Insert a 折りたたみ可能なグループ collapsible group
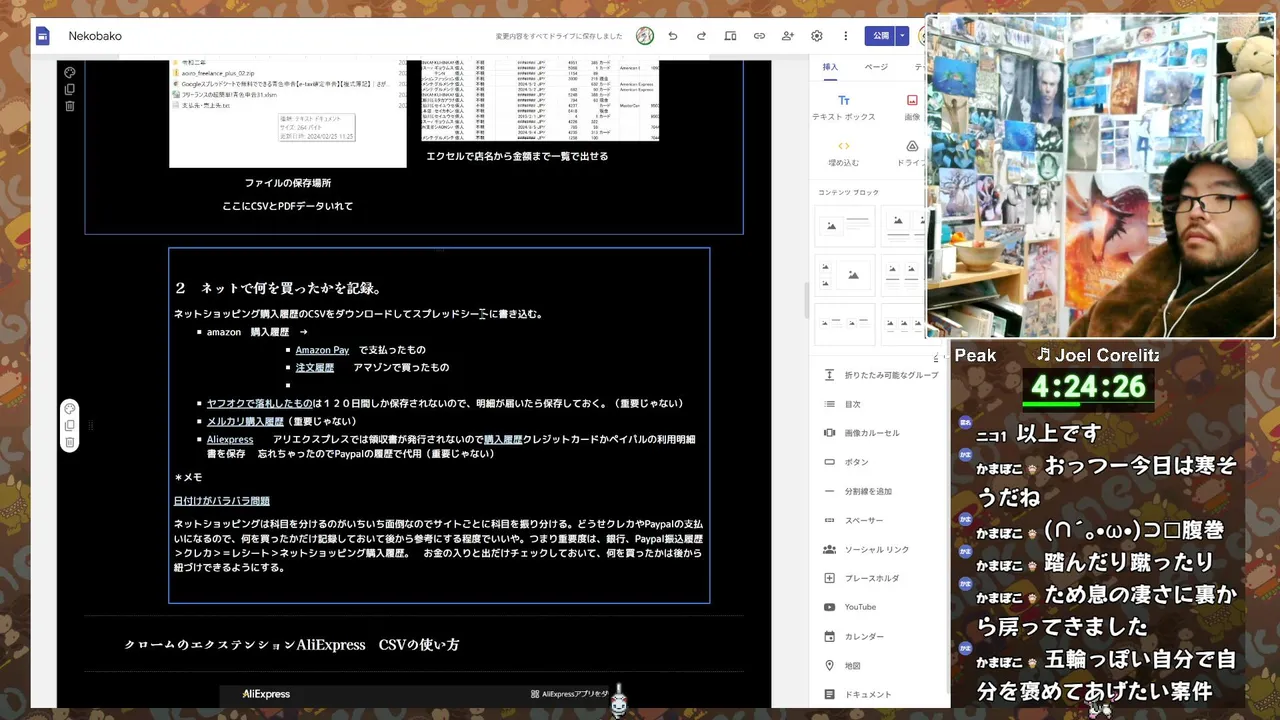 click(x=880, y=375)
